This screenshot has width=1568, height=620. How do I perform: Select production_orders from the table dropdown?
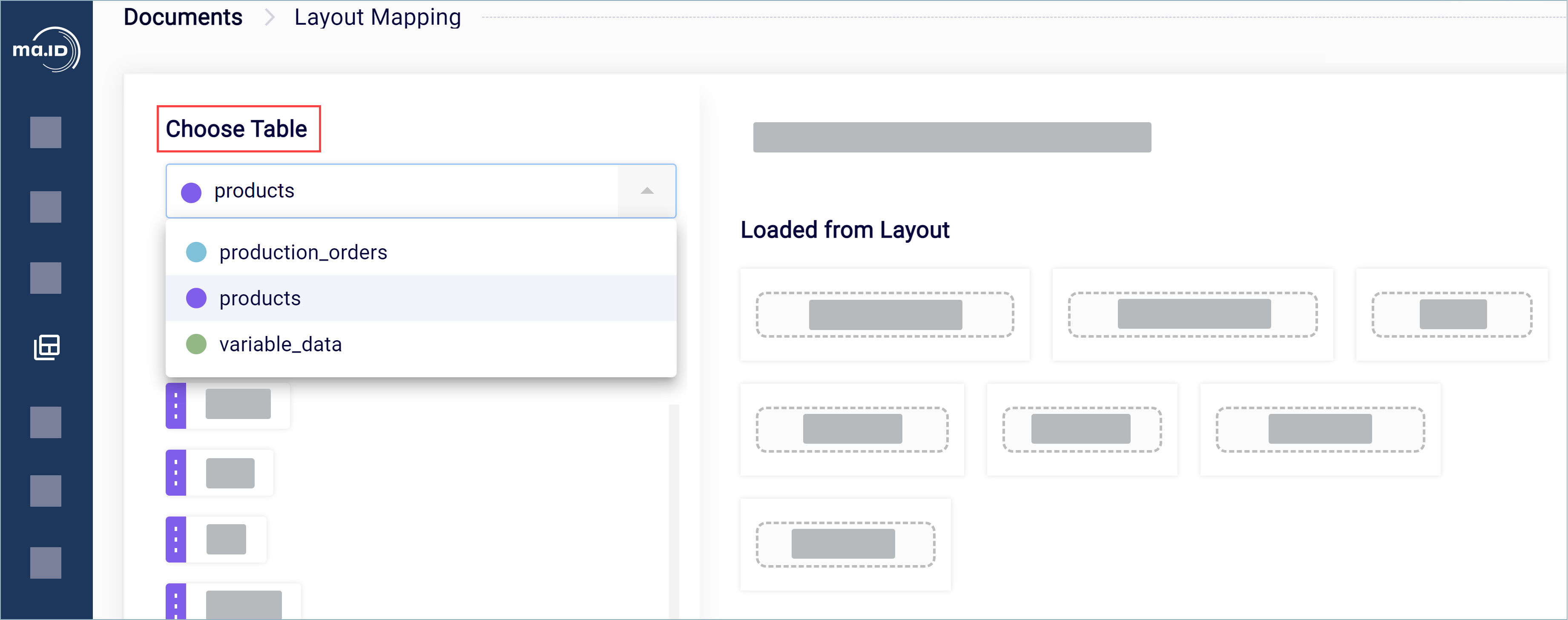[302, 252]
